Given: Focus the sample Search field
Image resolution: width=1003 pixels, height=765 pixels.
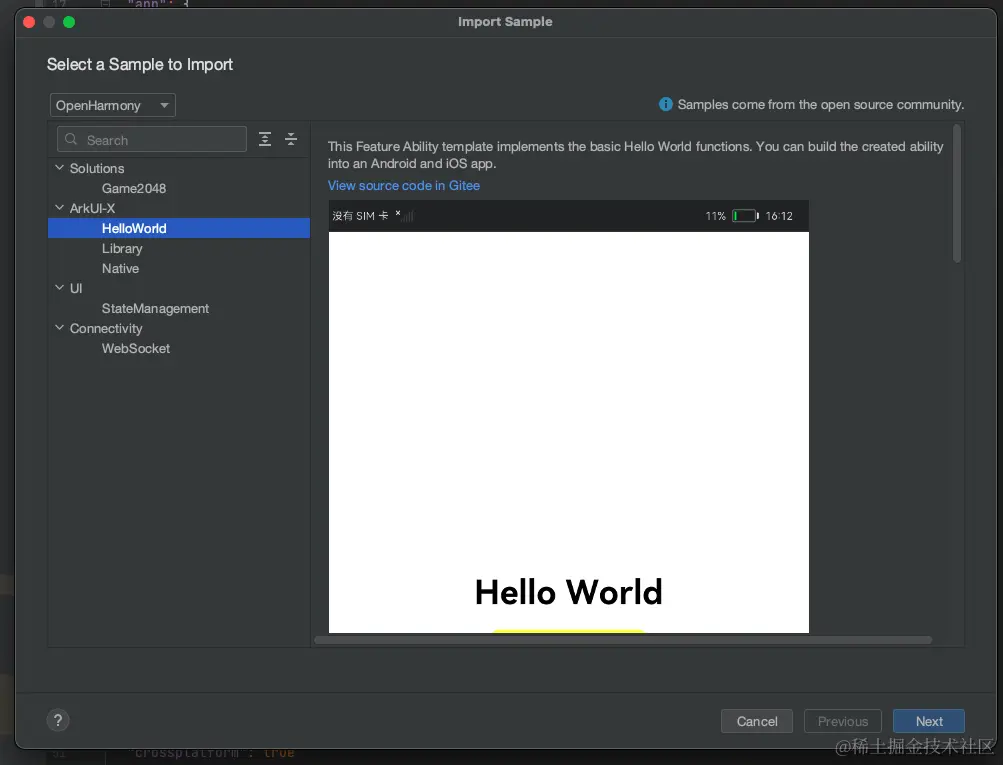Looking at the screenshot, I should 152,139.
